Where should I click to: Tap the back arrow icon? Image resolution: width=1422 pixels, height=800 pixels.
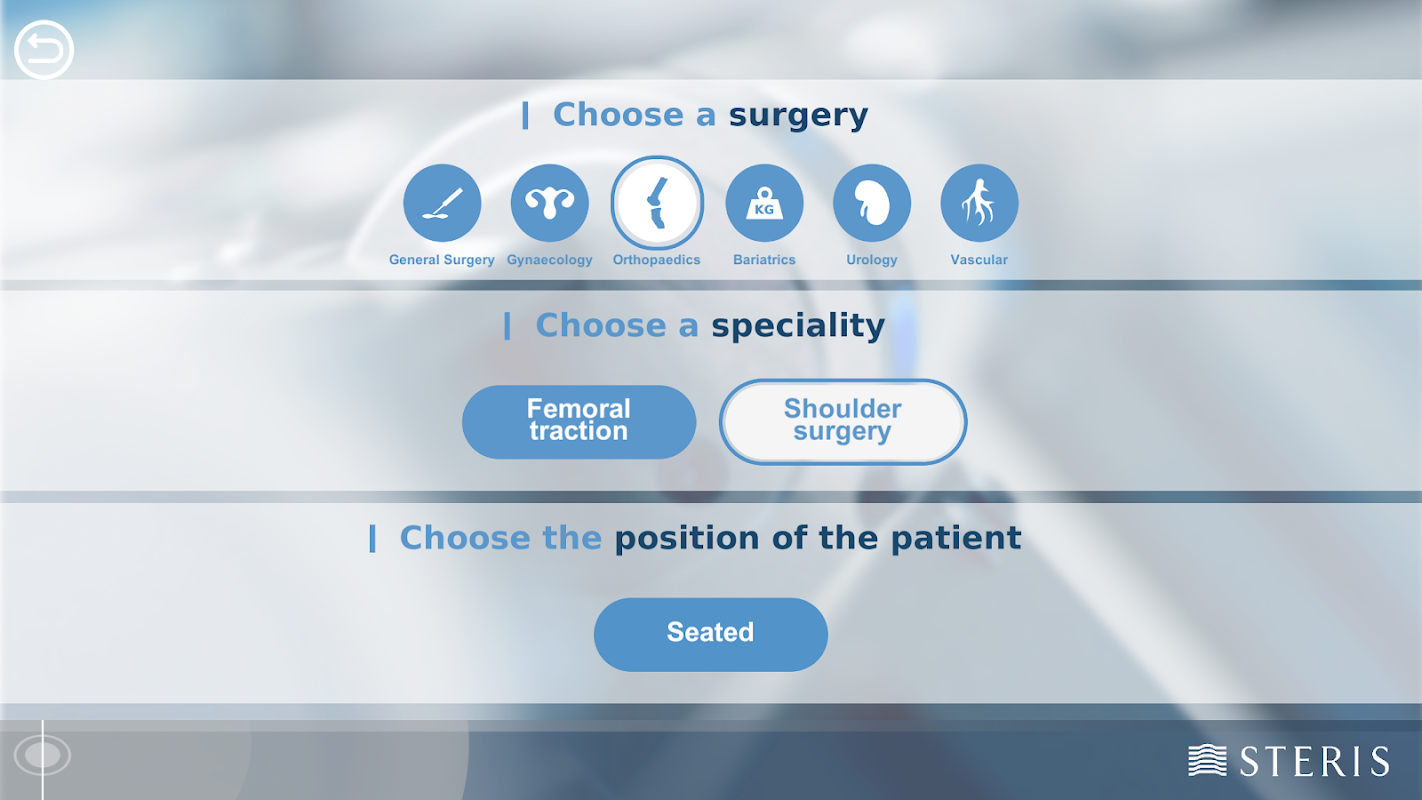(44, 50)
